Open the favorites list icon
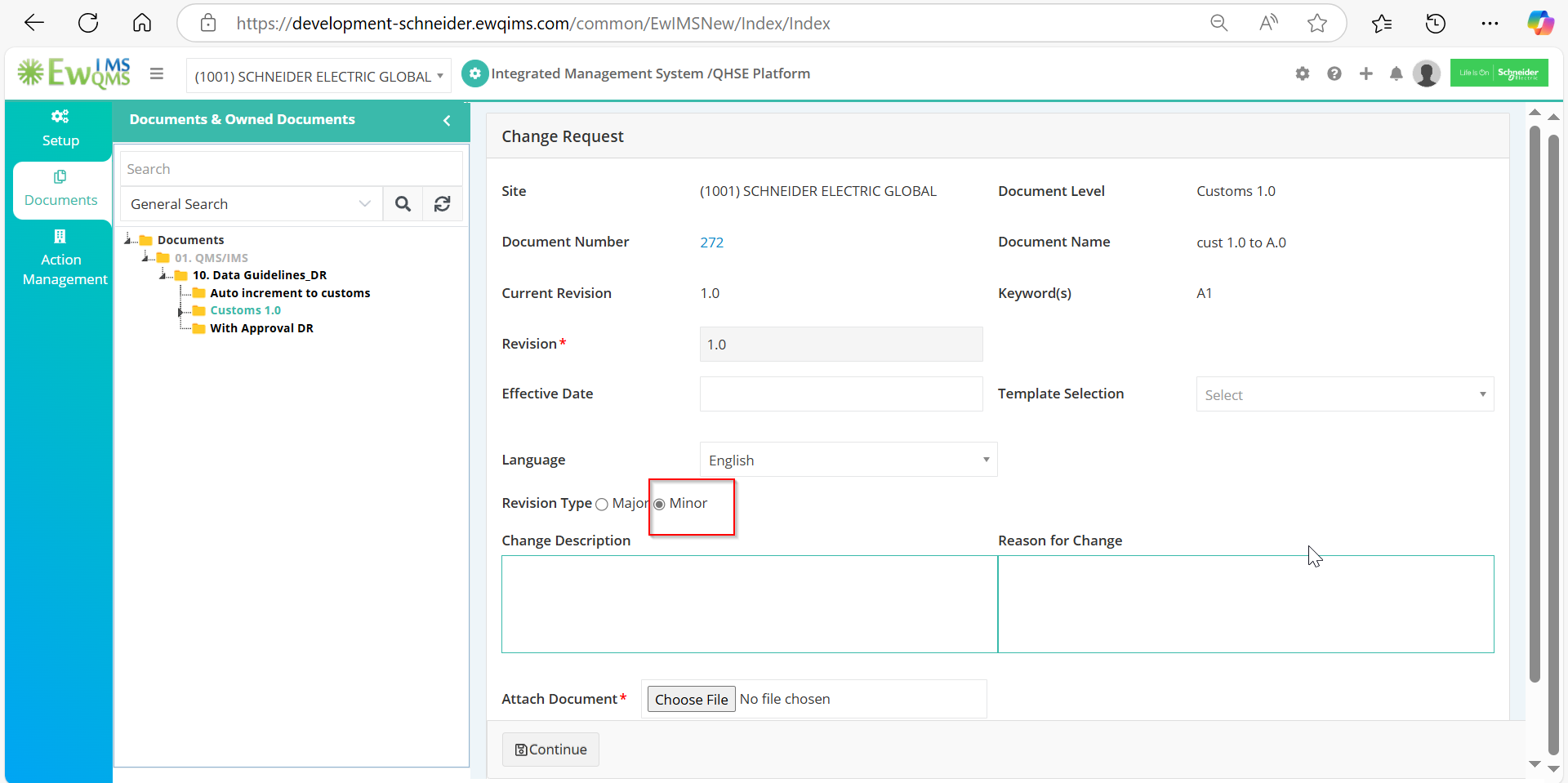Image resolution: width=1568 pixels, height=783 pixels. pos(1382,23)
